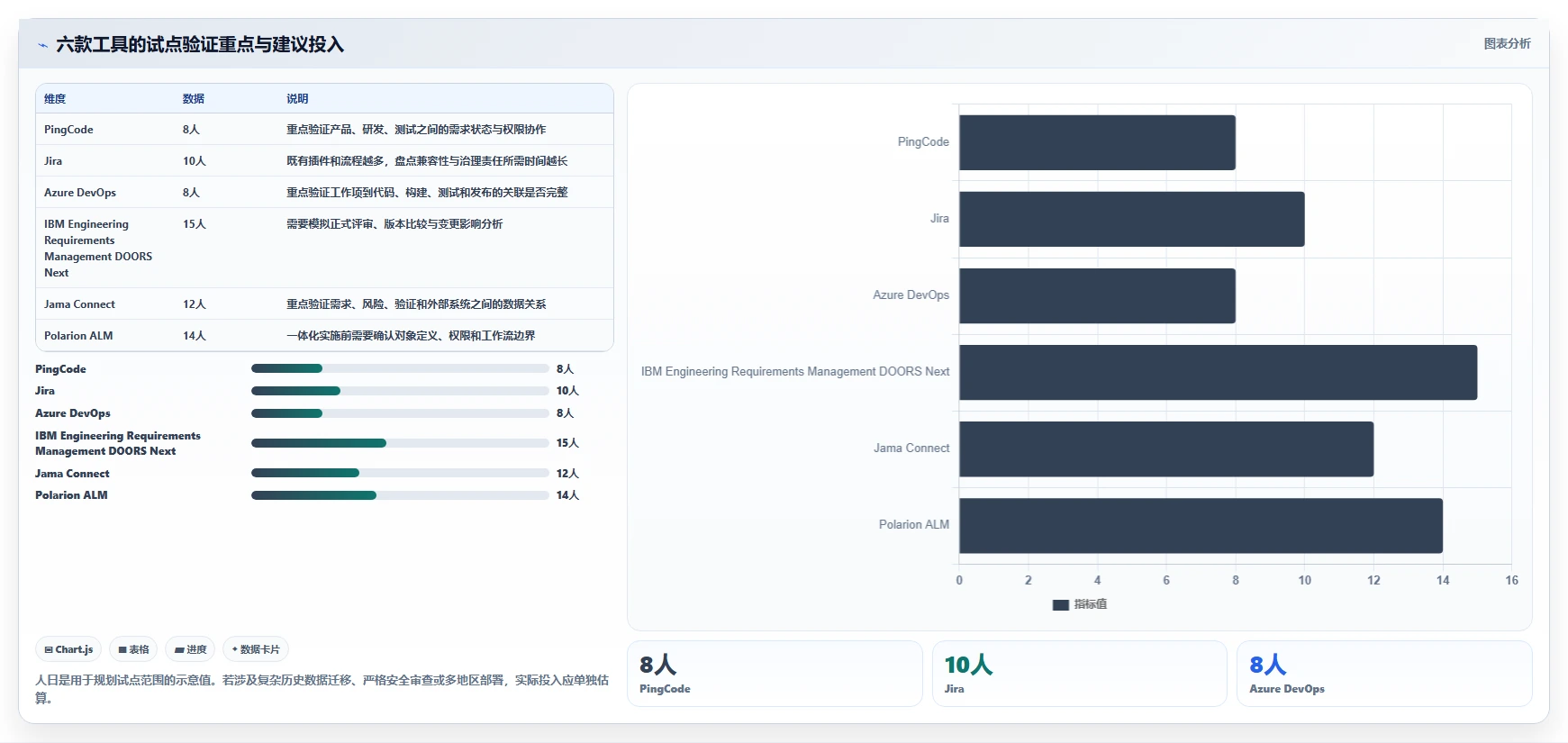Click the 既有插件和流程越多 description cell
The image size is (1568, 743).
(x=427, y=161)
